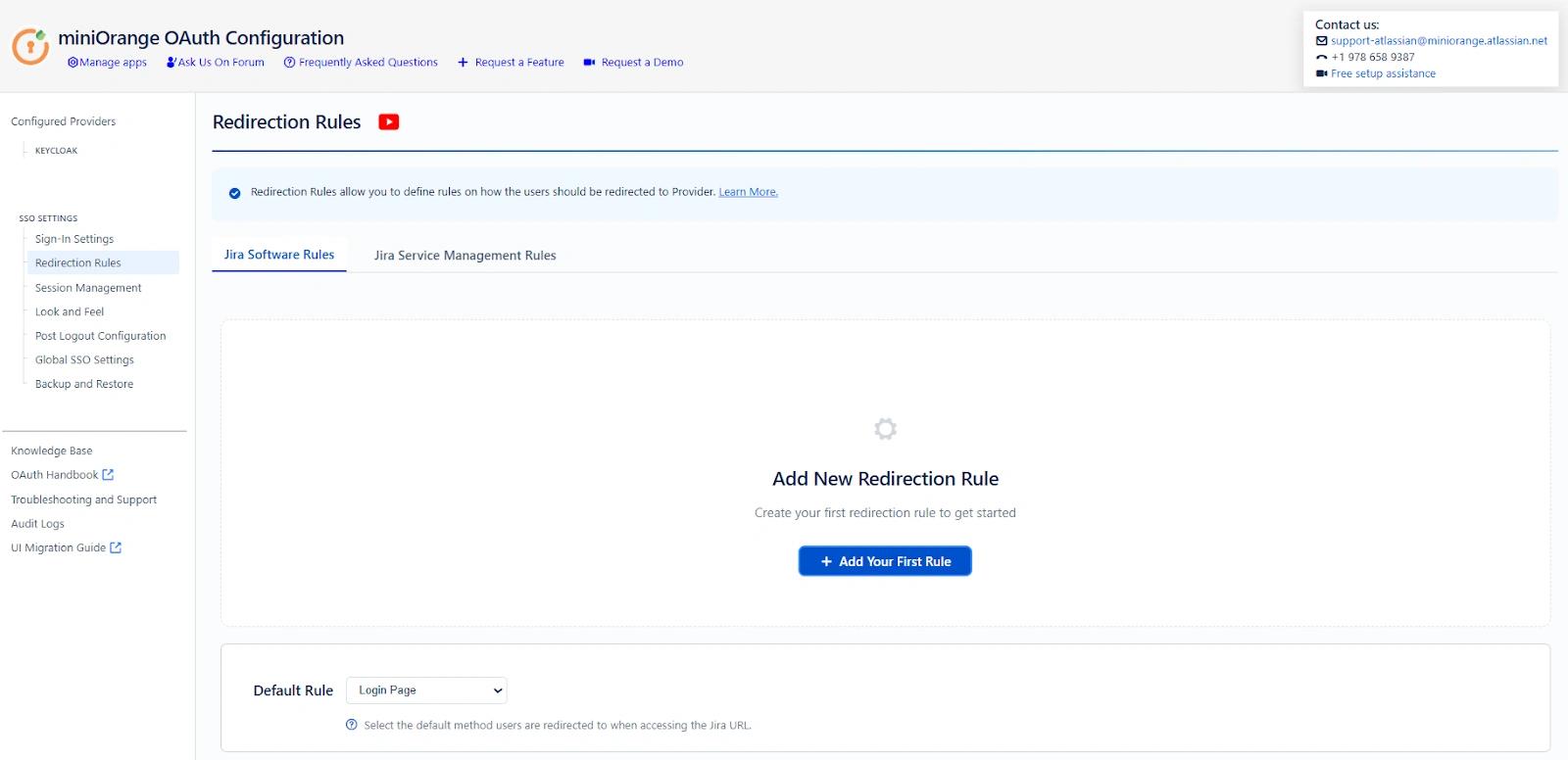Click the support email address link

pyautogui.click(x=1439, y=41)
